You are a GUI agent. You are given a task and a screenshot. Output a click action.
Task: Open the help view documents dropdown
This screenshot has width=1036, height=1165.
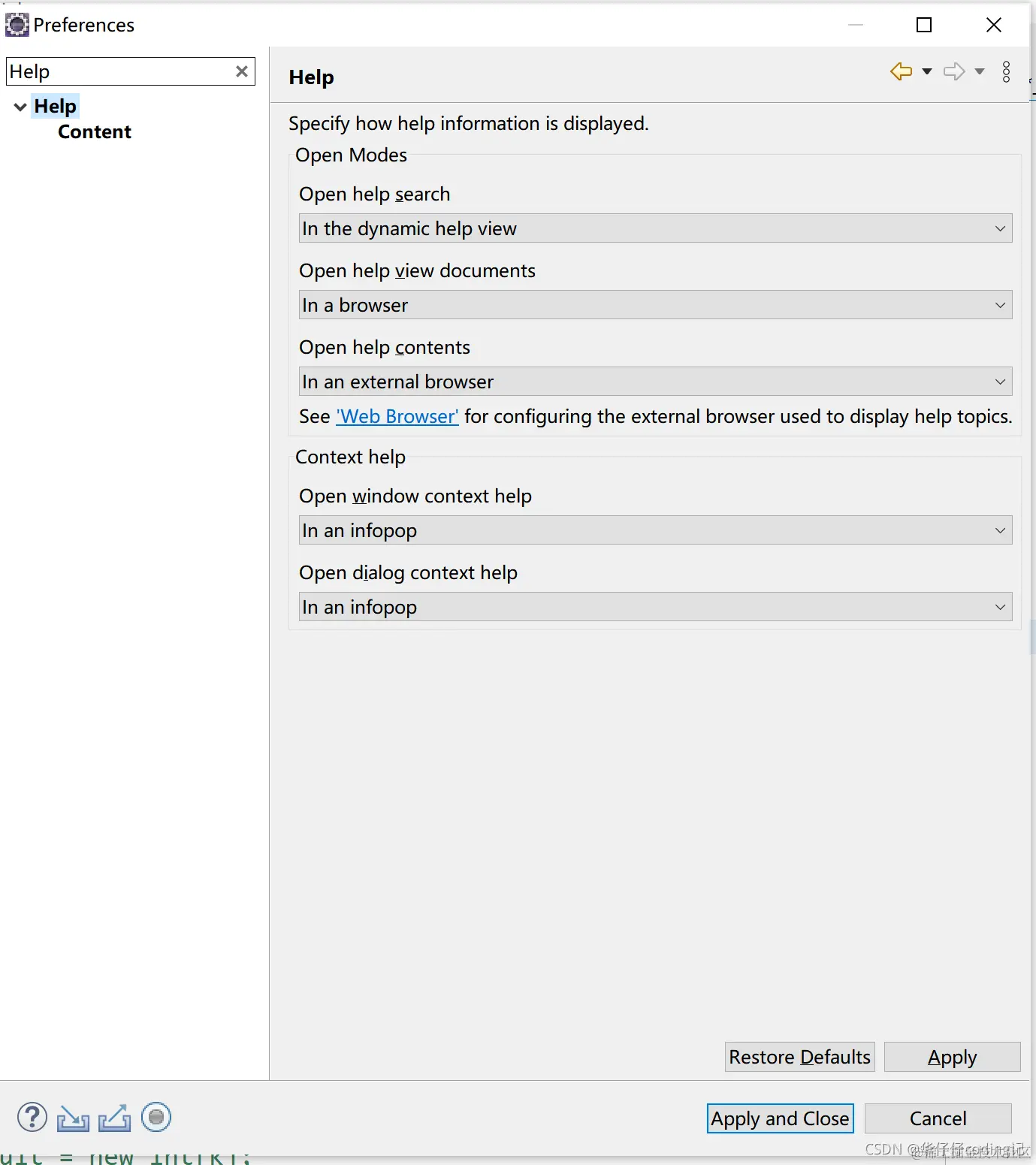click(x=655, y=305)
